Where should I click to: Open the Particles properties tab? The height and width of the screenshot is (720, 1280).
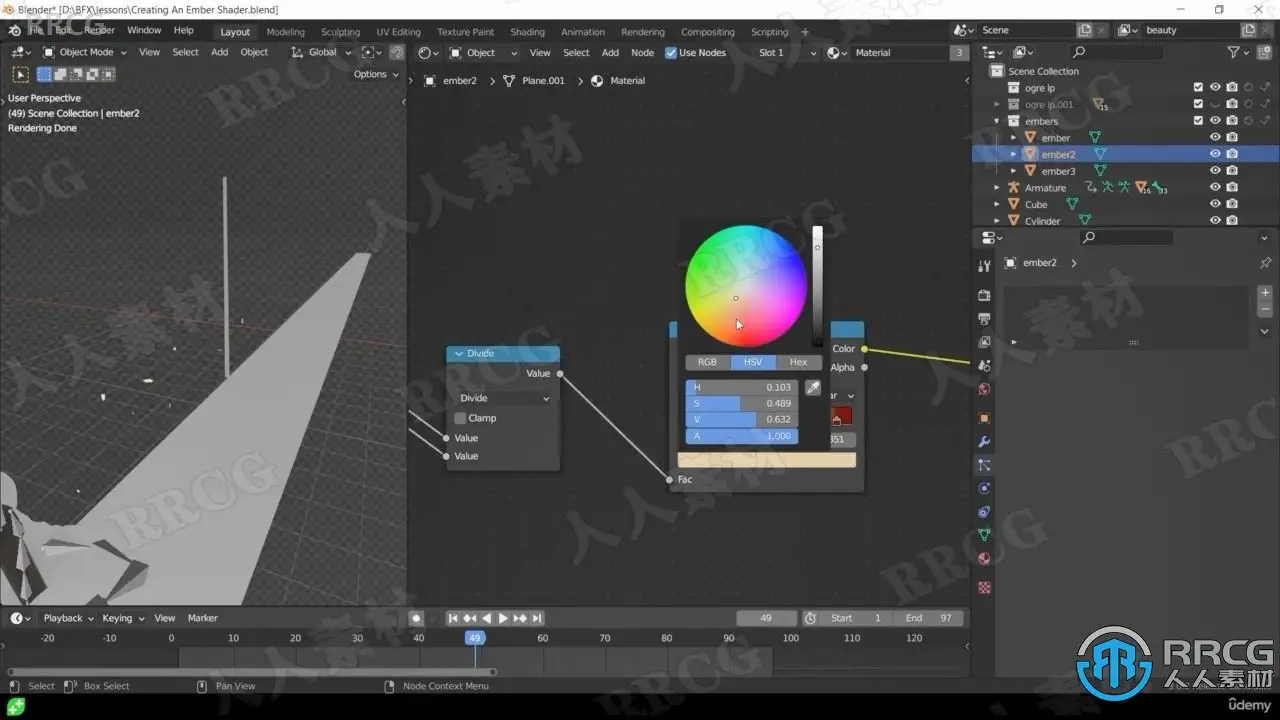point(984,465)
